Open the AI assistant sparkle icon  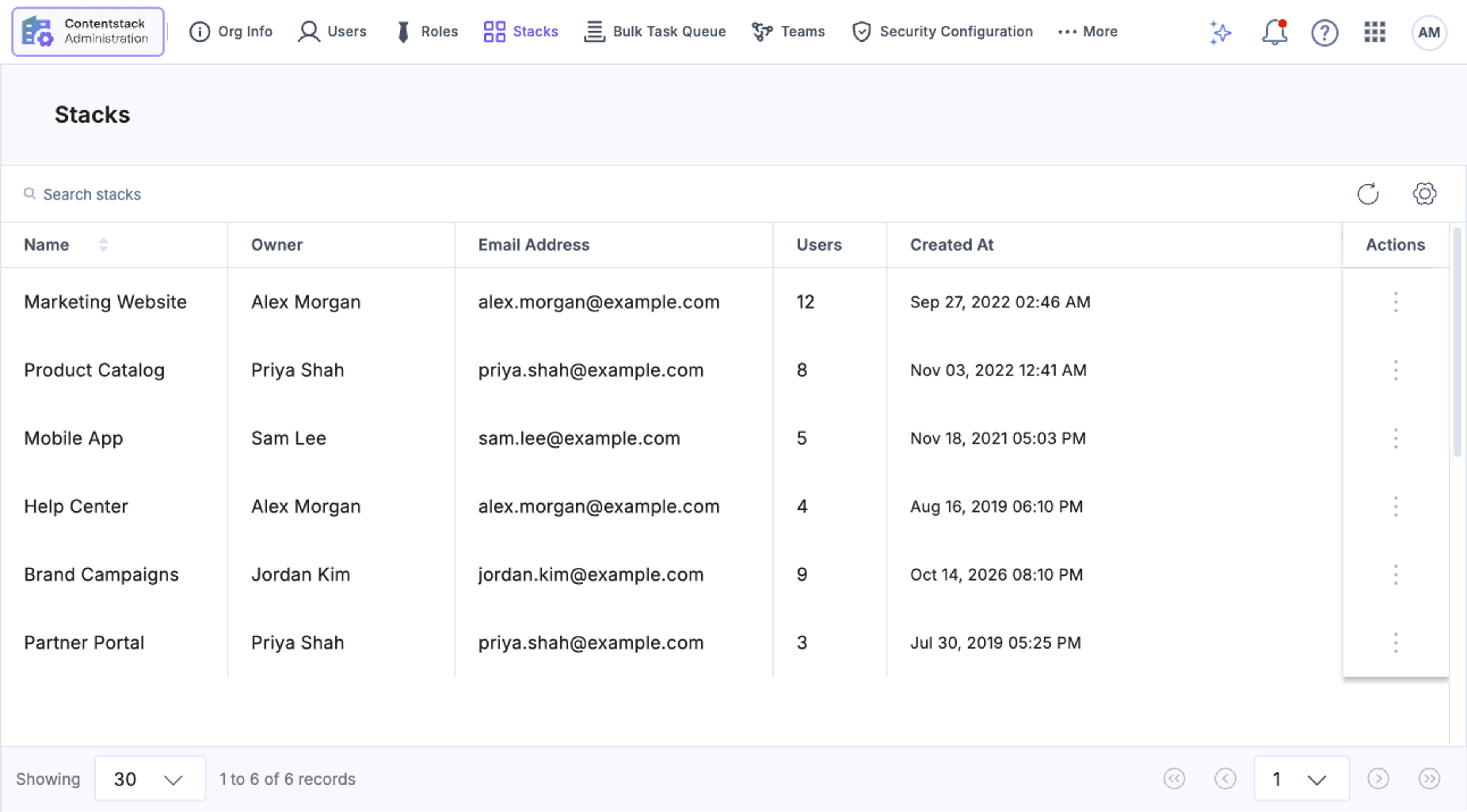[x=1220, y=32]
